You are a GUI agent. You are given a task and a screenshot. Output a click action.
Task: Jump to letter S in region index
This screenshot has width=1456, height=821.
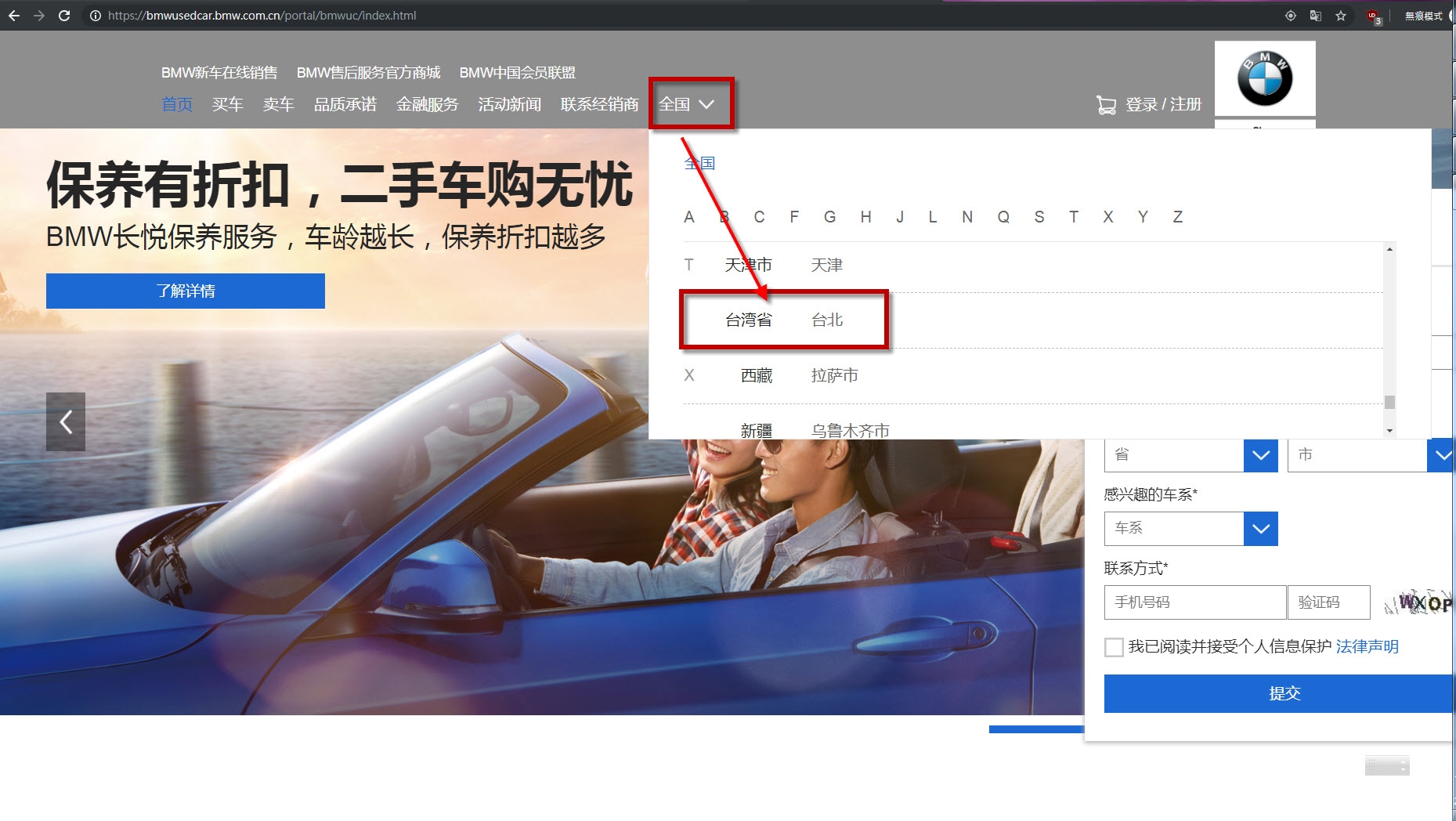[x=1039, y=217]
